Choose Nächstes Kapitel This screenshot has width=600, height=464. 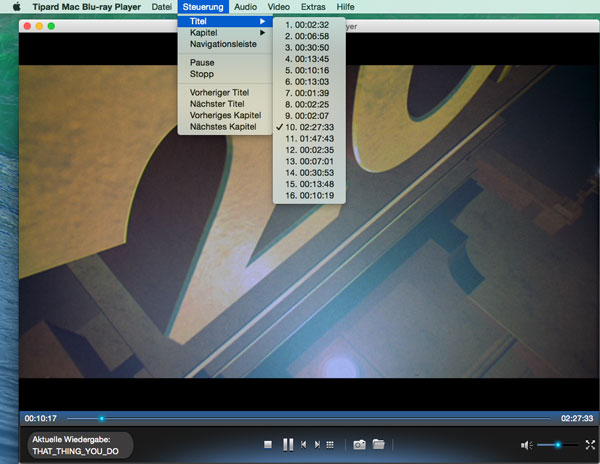225,127
